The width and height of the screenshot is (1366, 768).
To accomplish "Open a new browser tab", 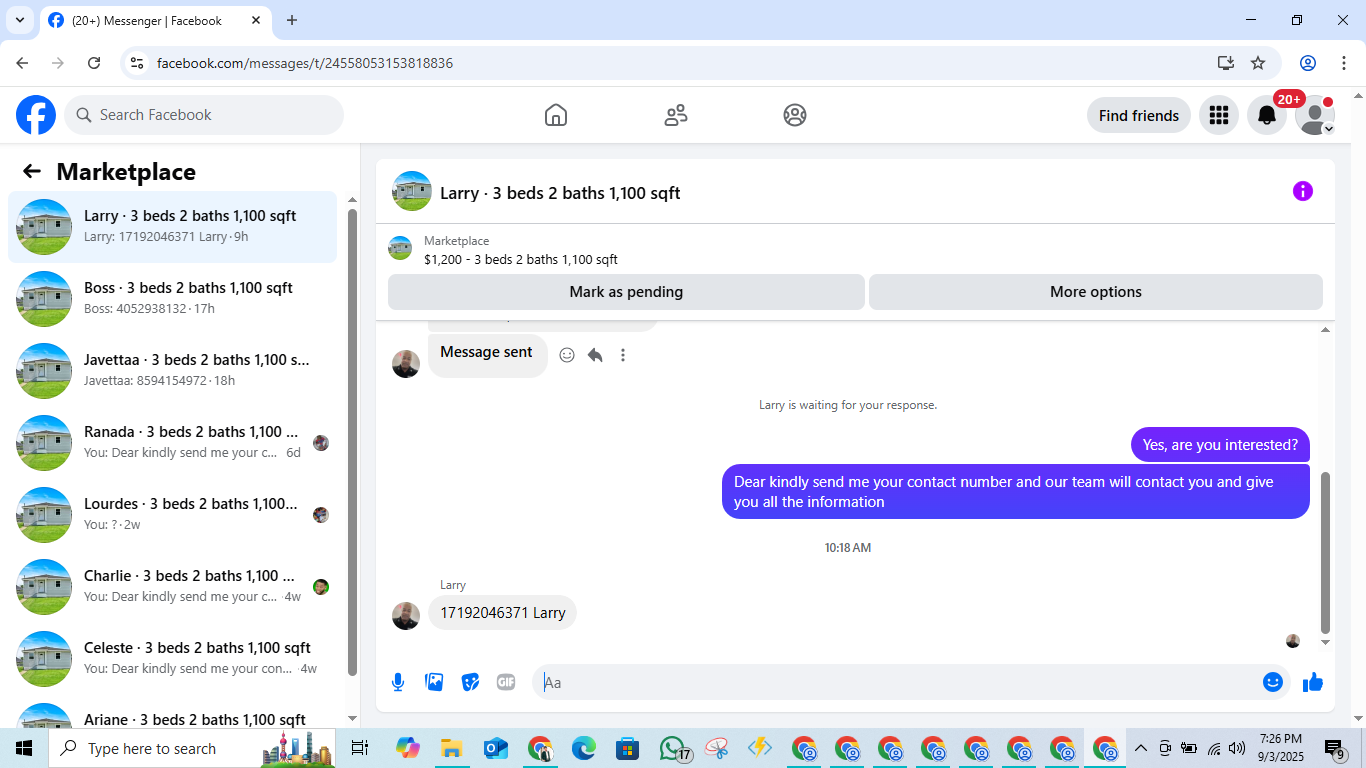I will pos(292,20).
